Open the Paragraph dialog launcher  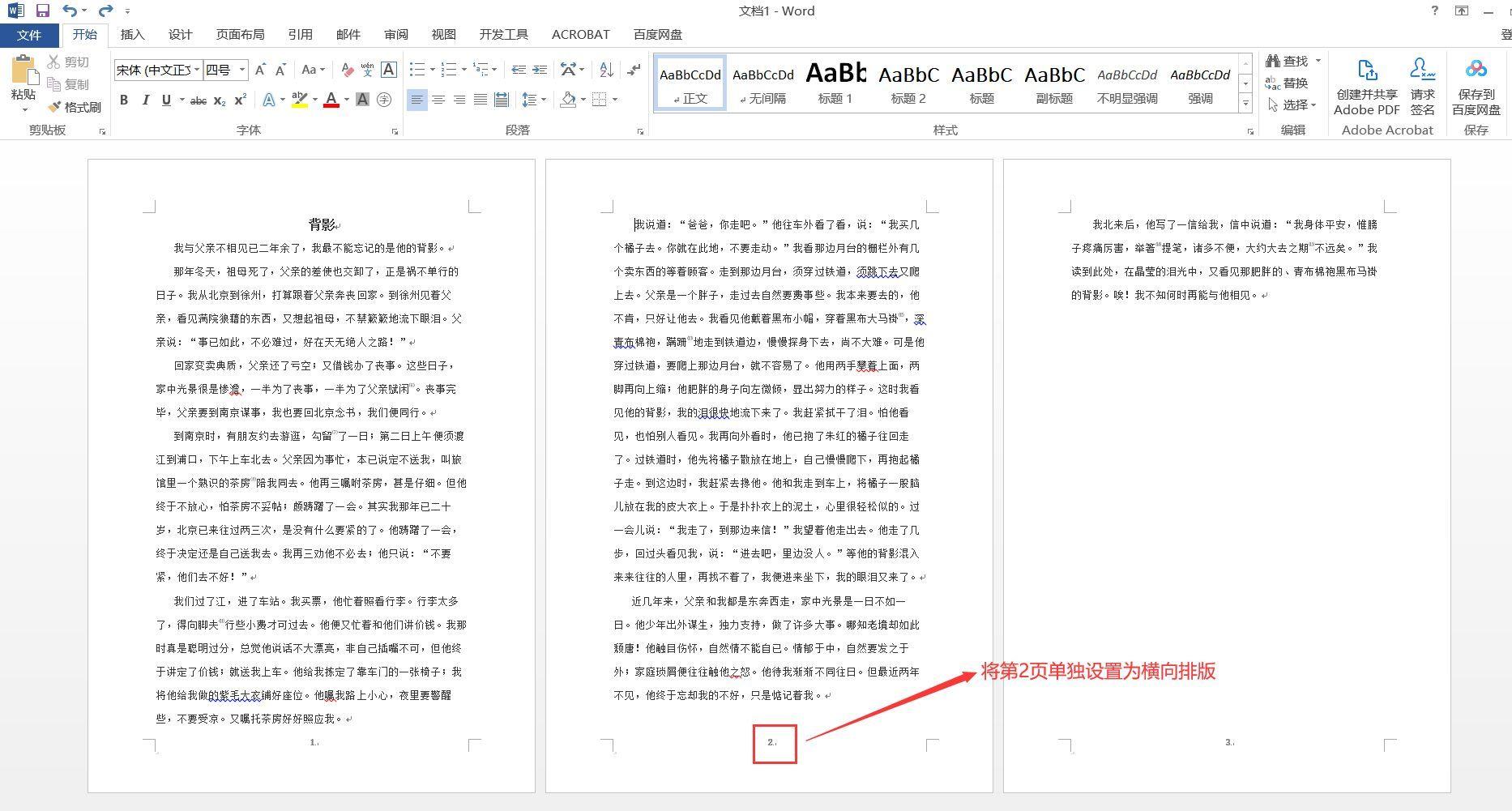coord(640,131)
